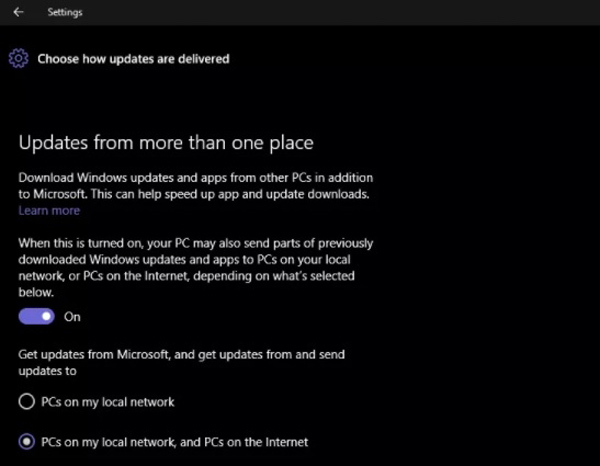The height and width of the screenshot is (466, 600).
Task: Click the label for local network and Internet PCs
Action: pyautogui.click(x=174, y=442)
